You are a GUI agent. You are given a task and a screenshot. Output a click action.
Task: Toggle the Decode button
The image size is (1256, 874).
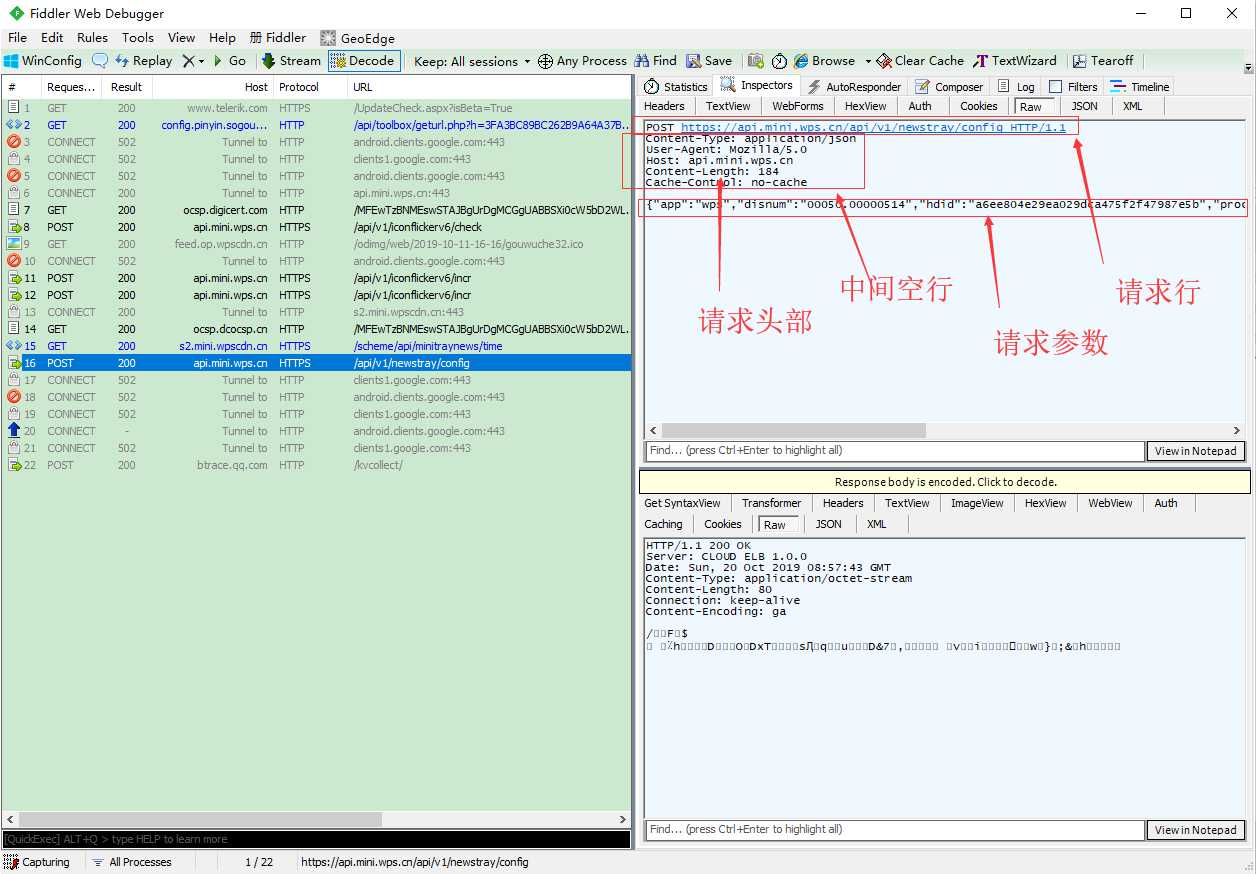click(364, 61)
